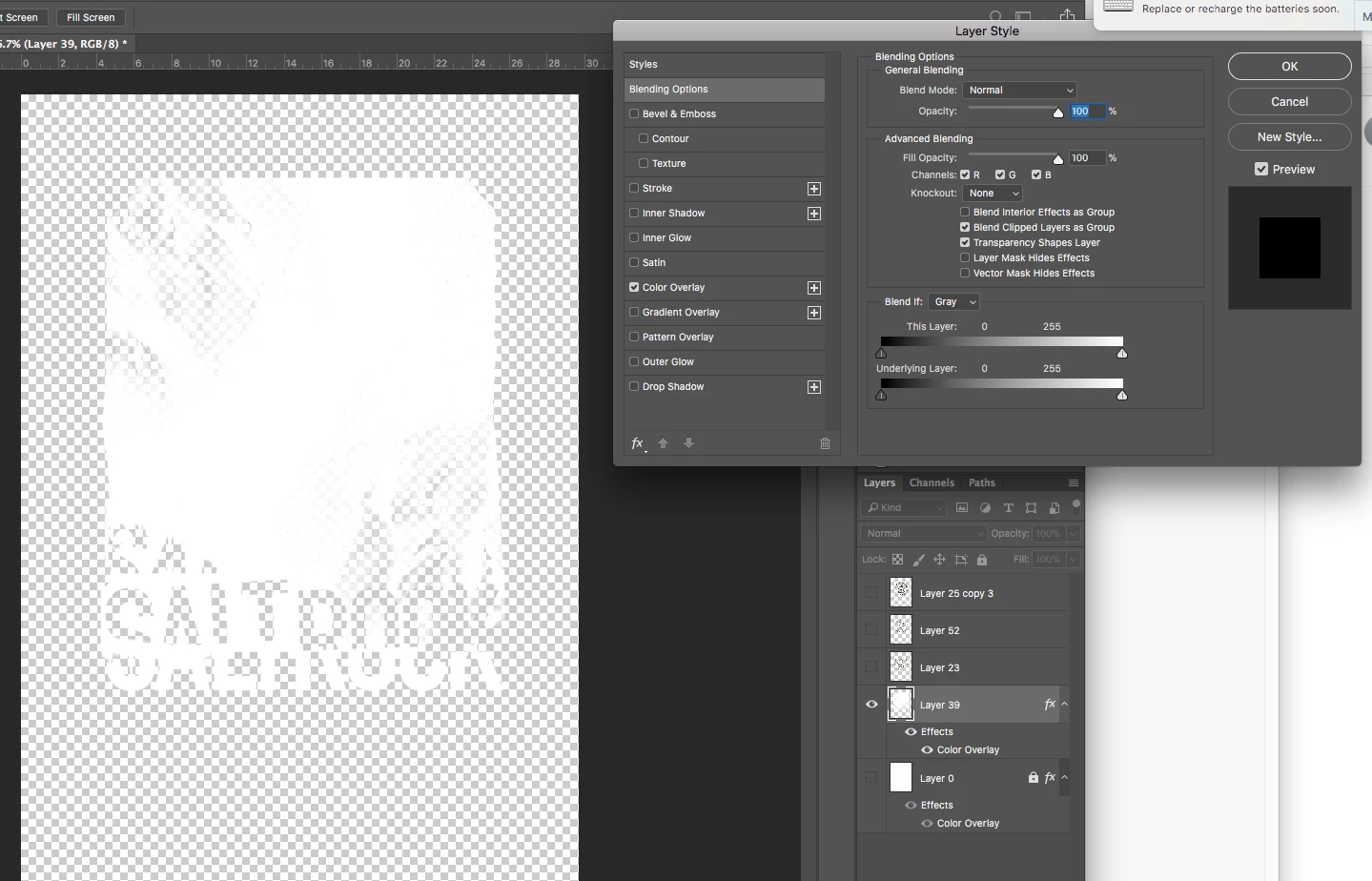Lock position move icon in Layers panel
1372x881 pixels.
point(940,560)
